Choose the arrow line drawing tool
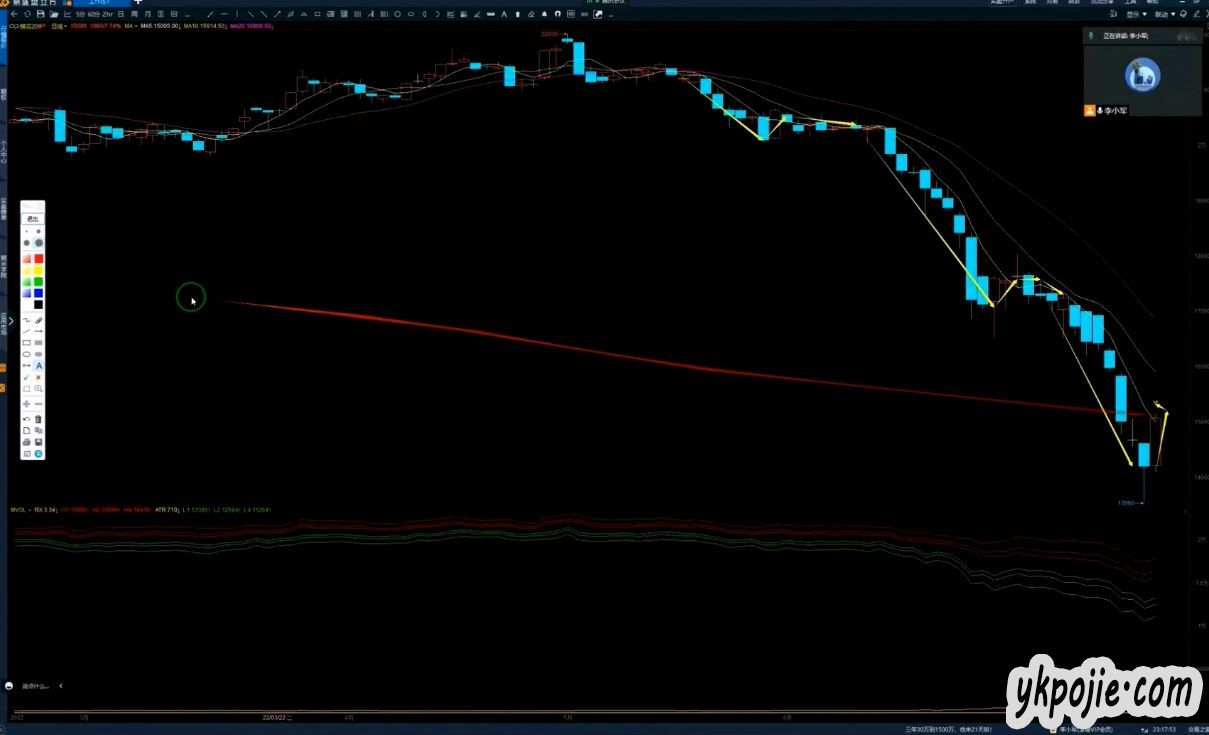 pyautogui.click(x=39, y=331)
